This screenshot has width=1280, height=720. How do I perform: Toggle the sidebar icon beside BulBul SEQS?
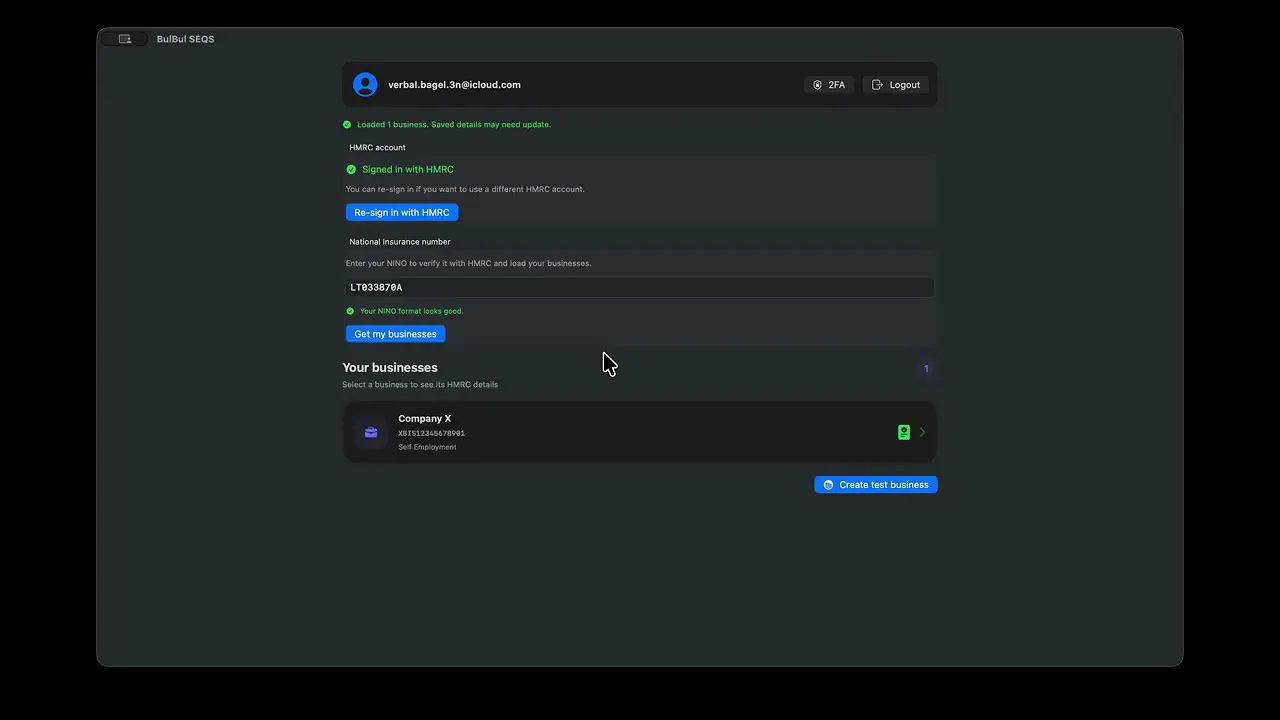[125, 39]
